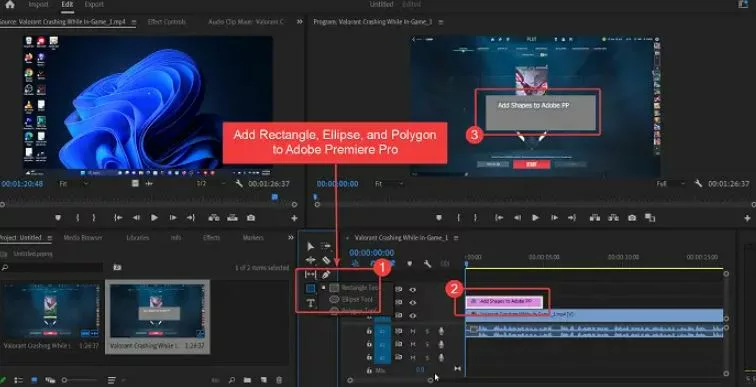Step back one frame in Program monitor

517,218
